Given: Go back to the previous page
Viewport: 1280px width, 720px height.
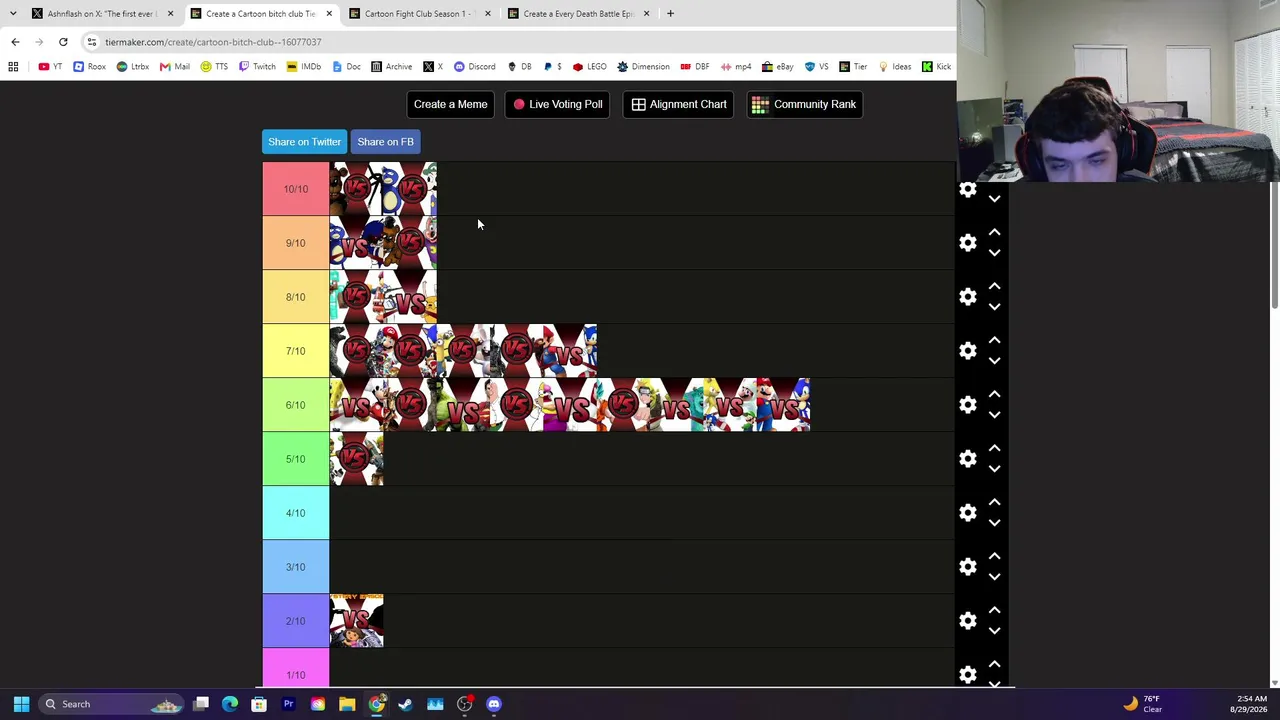Looking at the screenshot, I should 15,42.
